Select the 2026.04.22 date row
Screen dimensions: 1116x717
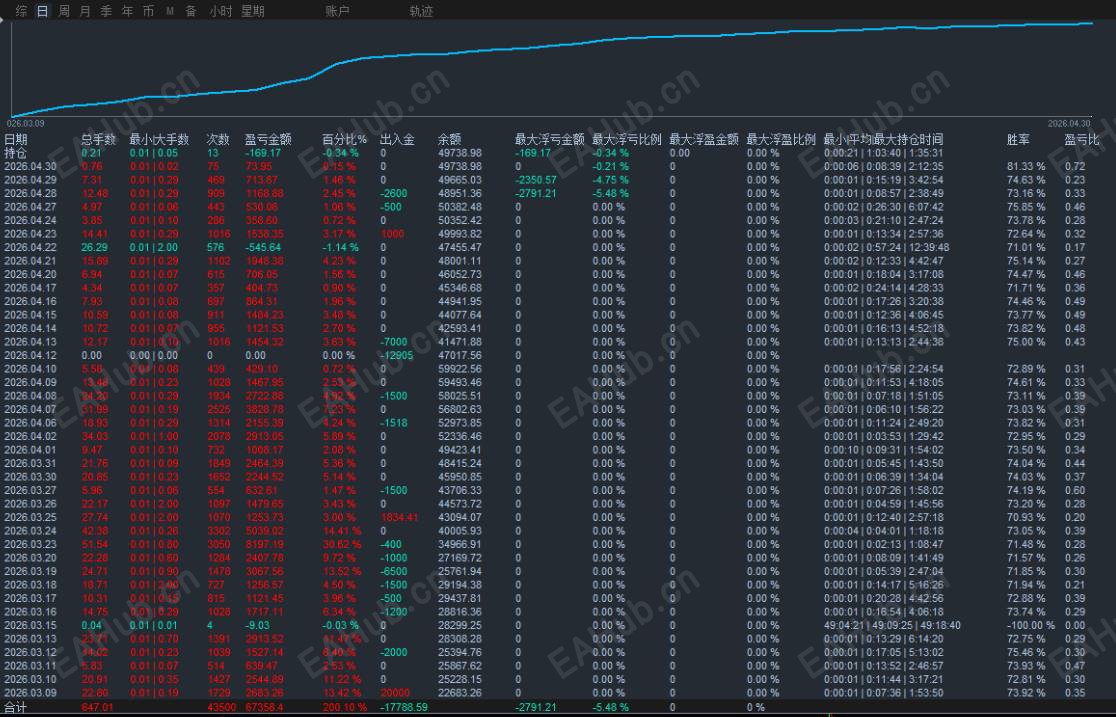(30, 248)
